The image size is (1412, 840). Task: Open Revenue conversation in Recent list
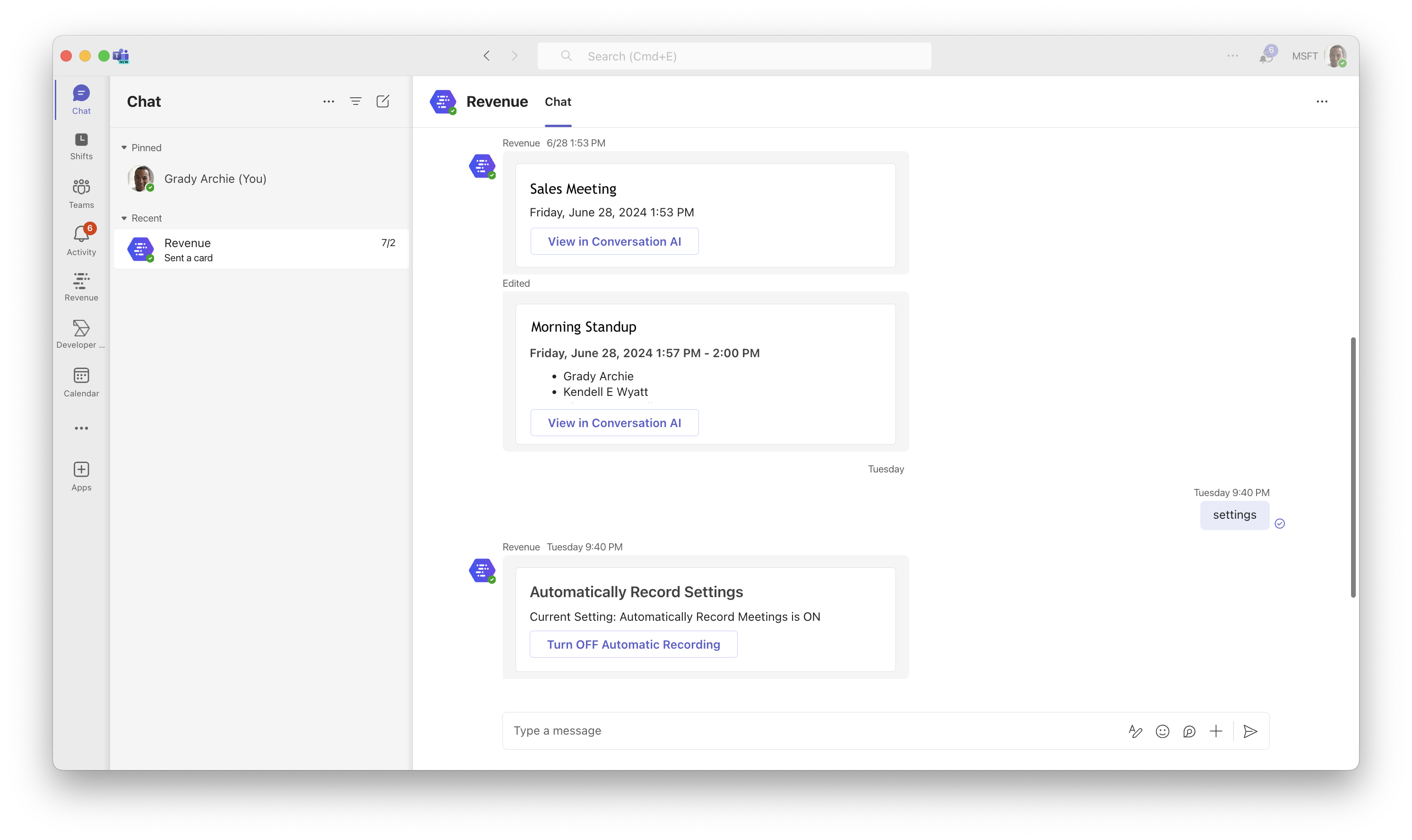coord(261,249)
